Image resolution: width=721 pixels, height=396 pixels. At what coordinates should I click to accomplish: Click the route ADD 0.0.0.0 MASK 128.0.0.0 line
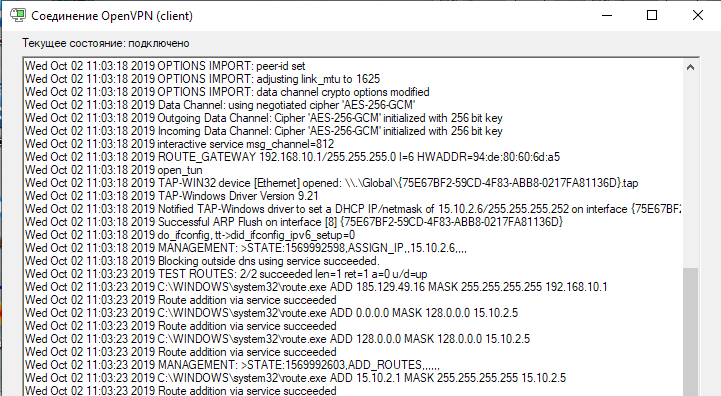pos(271,313)
